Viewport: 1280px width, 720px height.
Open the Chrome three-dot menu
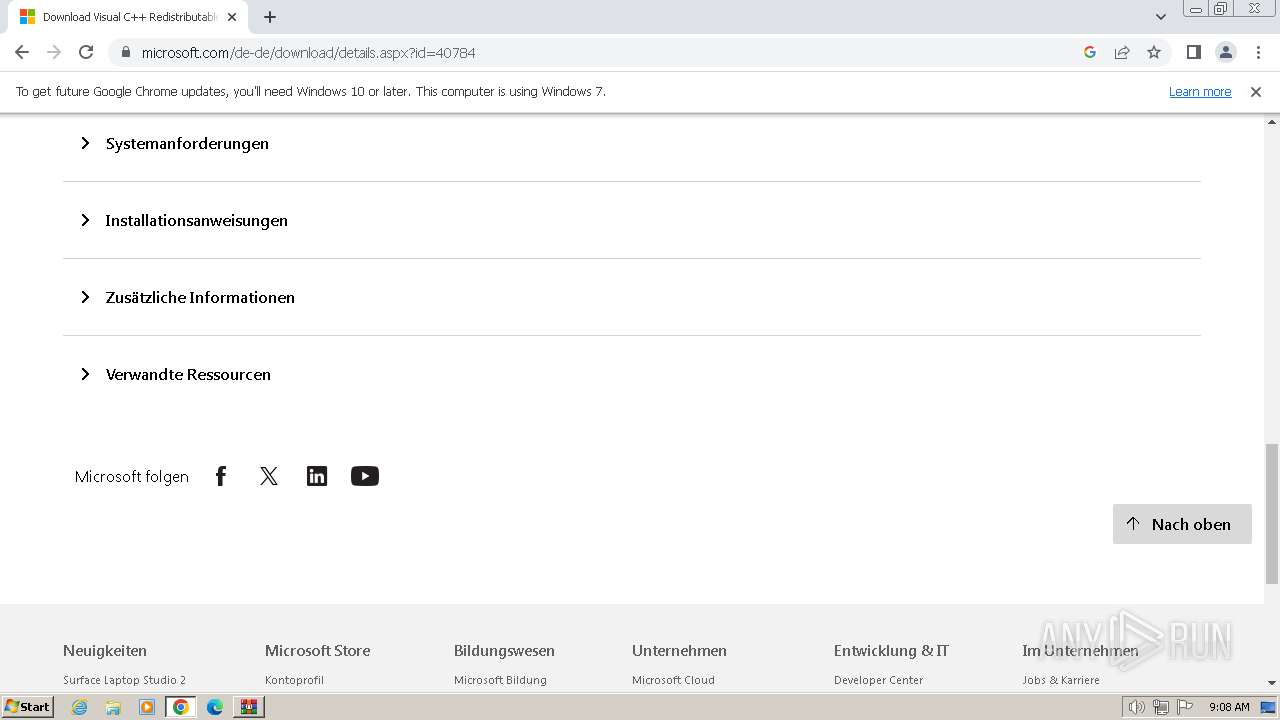pyautogui.click(x=1257, y=52)
